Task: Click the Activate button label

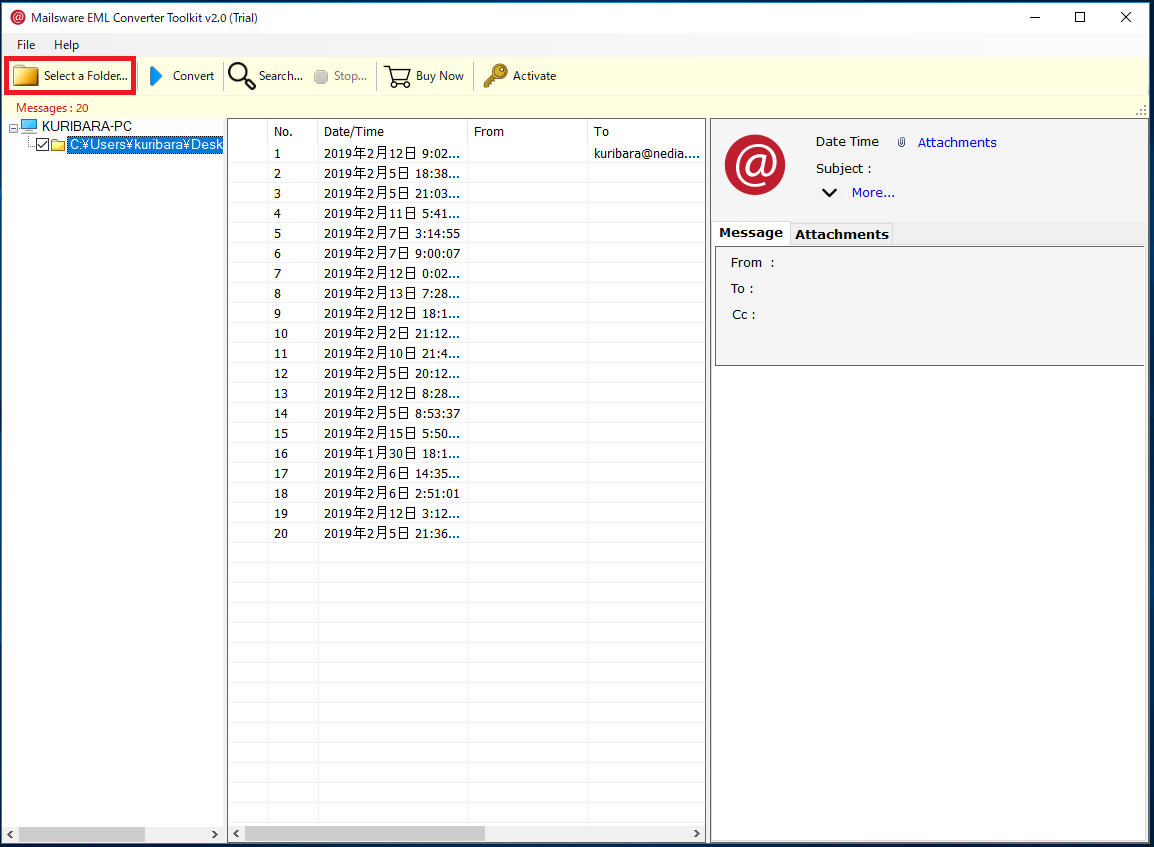Action: point(534,76)
